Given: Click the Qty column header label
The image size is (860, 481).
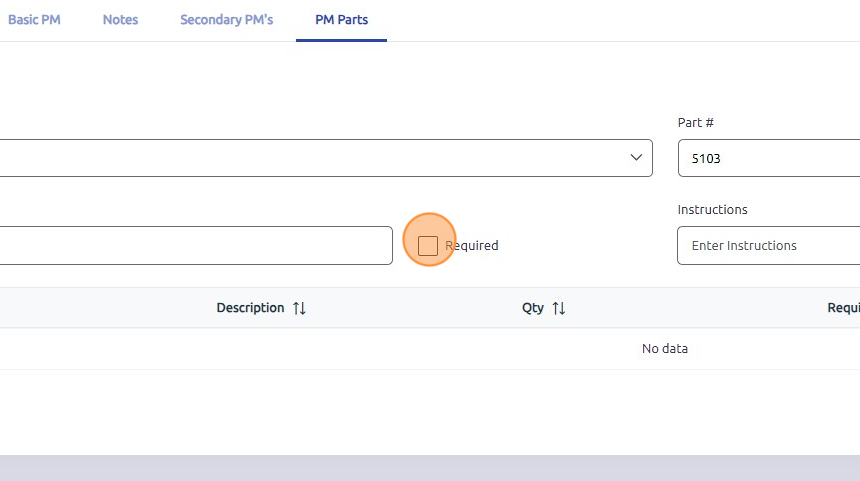Looking at the screenshot, I should click(533, 308).
